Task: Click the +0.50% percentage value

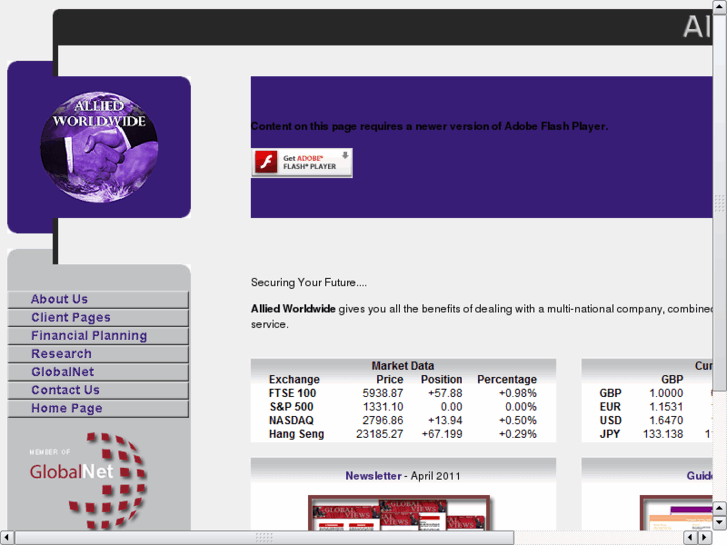Action: pyautogui.click(x=517, y=420)
